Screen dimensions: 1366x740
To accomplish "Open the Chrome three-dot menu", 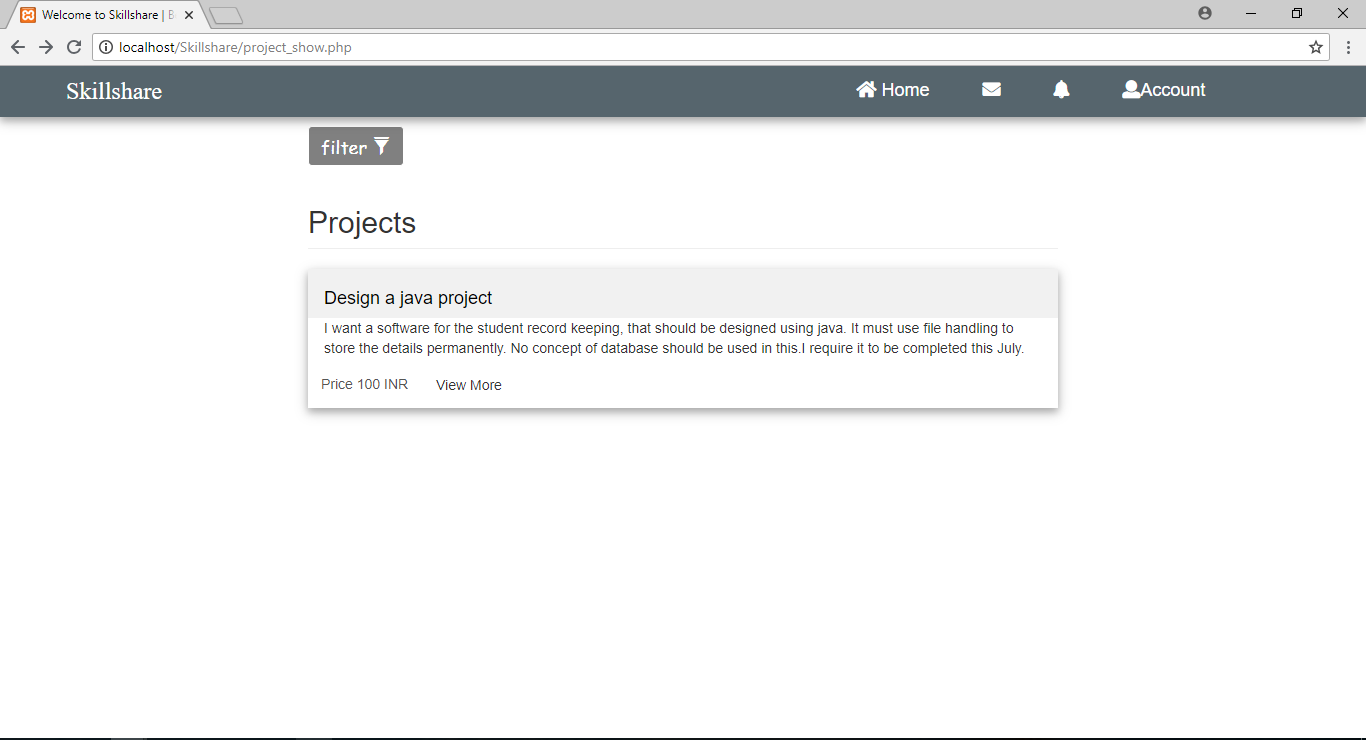I will (x=1348, y=47).
